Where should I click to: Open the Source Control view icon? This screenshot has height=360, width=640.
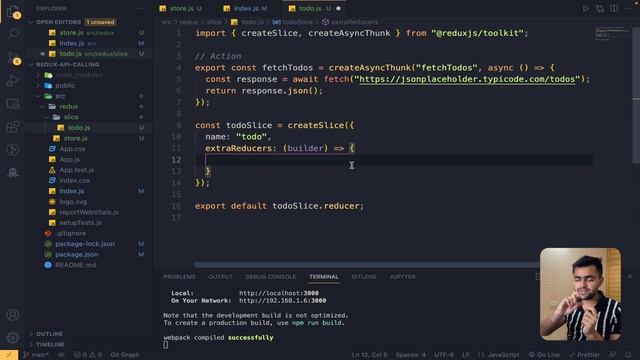coord(13,58)
